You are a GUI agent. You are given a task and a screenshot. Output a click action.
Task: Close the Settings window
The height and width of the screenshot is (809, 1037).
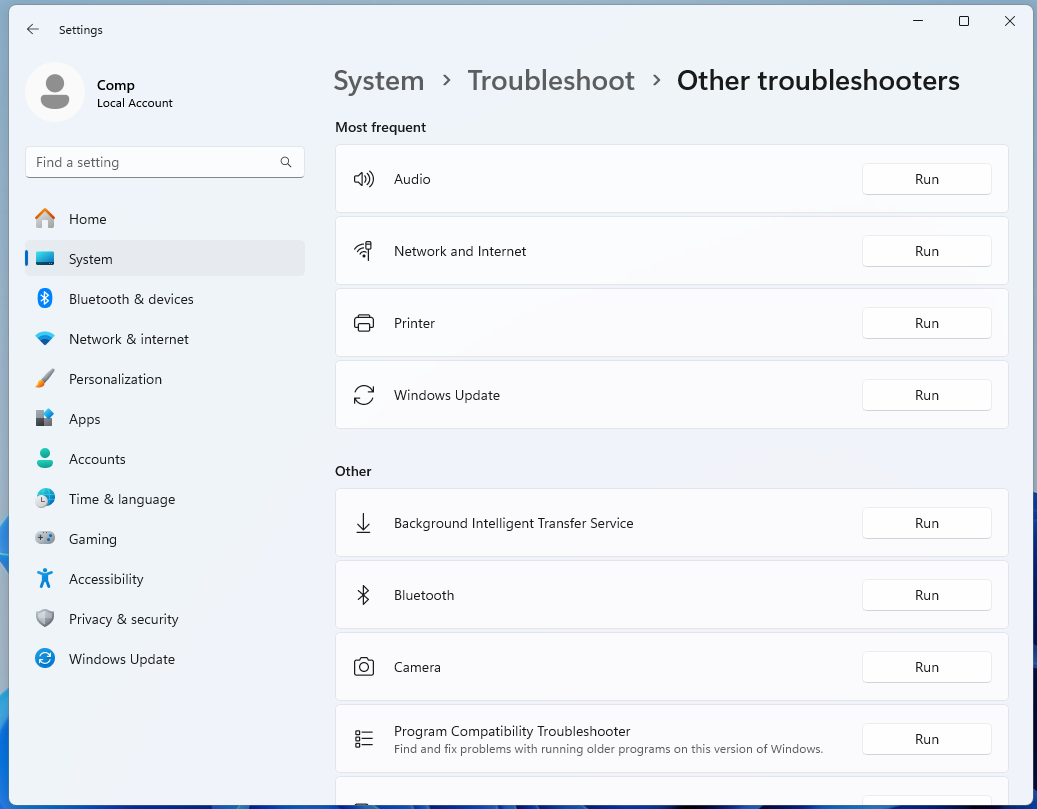[1009, 21]
